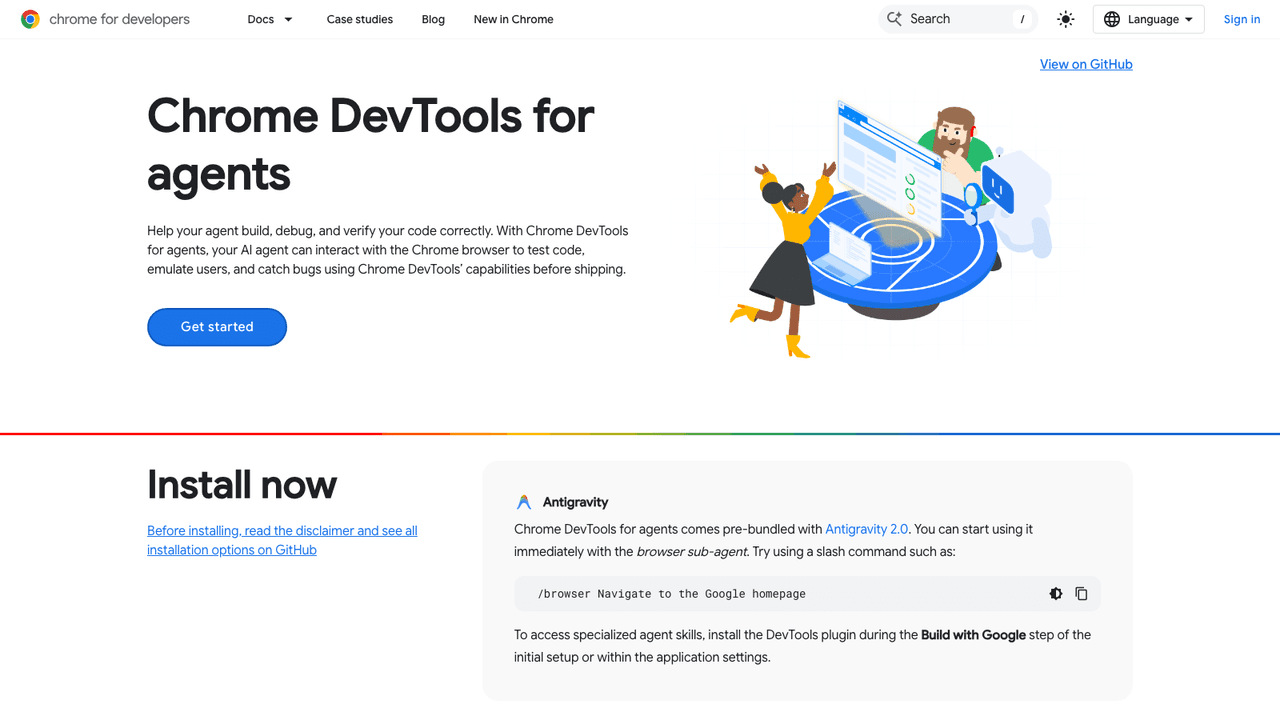Focus the Search input field
Image resolution: width=1280 pixels, height=720 pixels.
pyautogui.click(x=957, y=19)
